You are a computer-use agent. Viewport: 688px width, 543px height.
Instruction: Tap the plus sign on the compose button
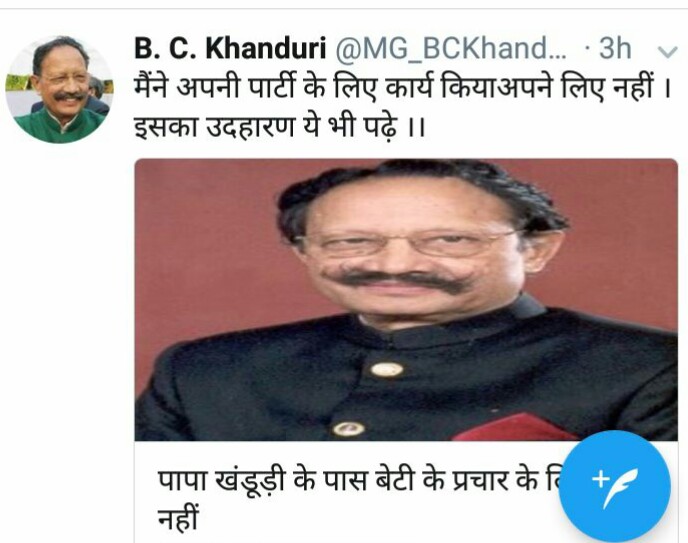click(600, 479)
